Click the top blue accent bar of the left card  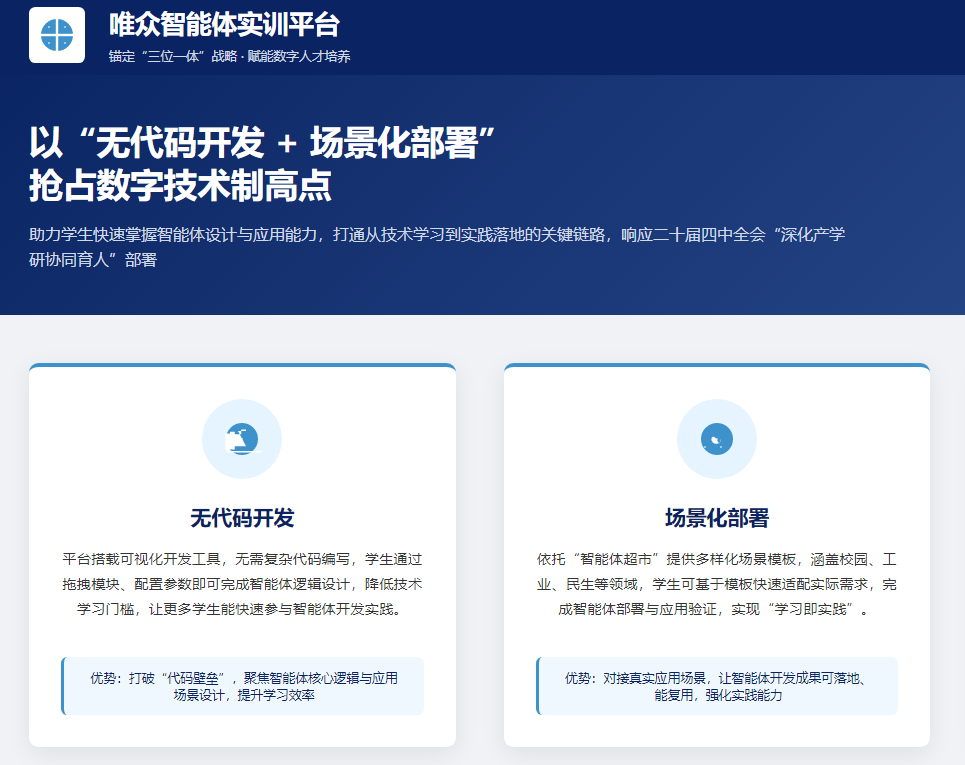(x=242, y=366)
